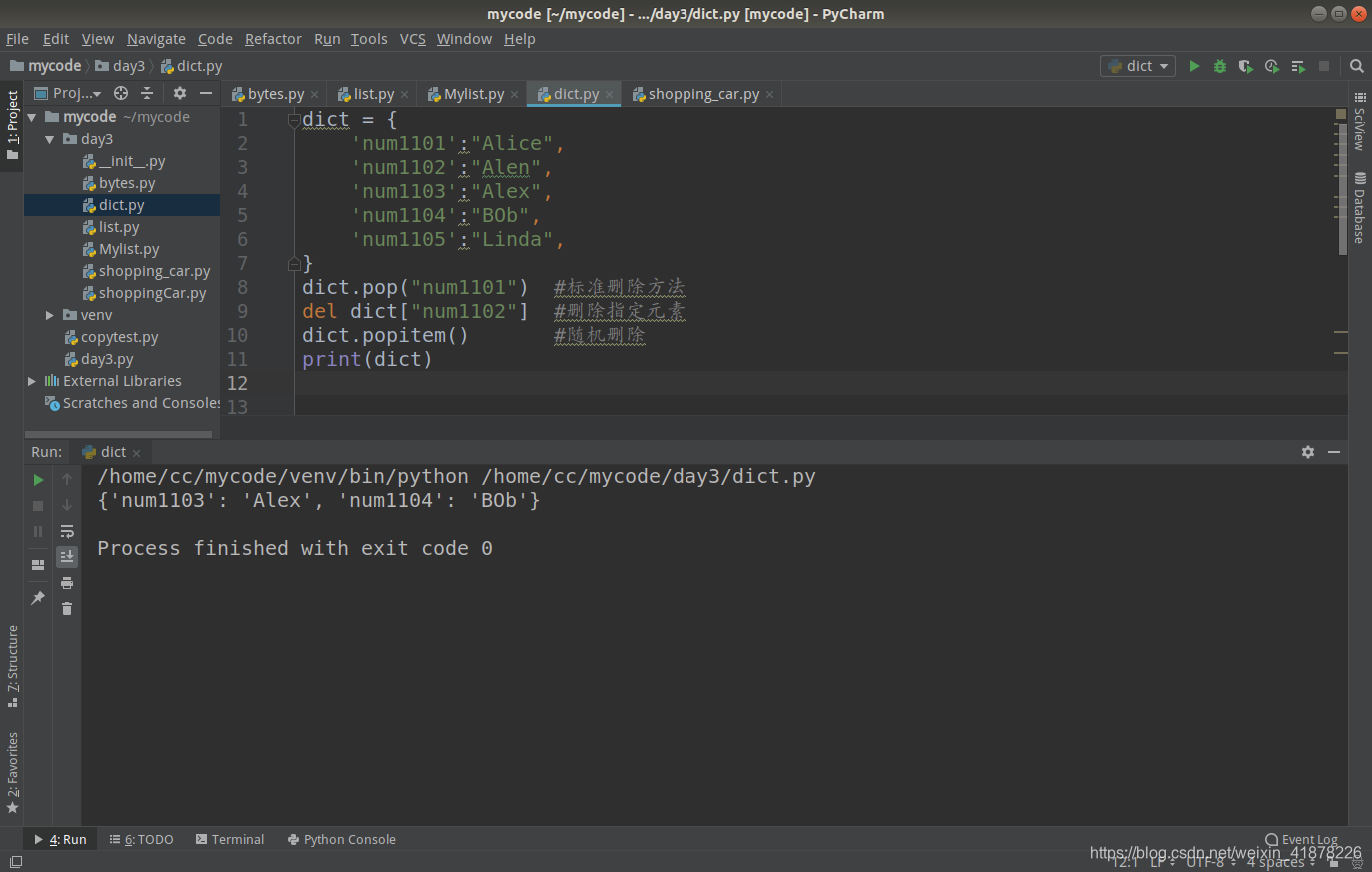The height and width of the screenshot is (872, 1372).
Task: Close the dict run tab
Action: pyautogui.click(x=137, y=453)
